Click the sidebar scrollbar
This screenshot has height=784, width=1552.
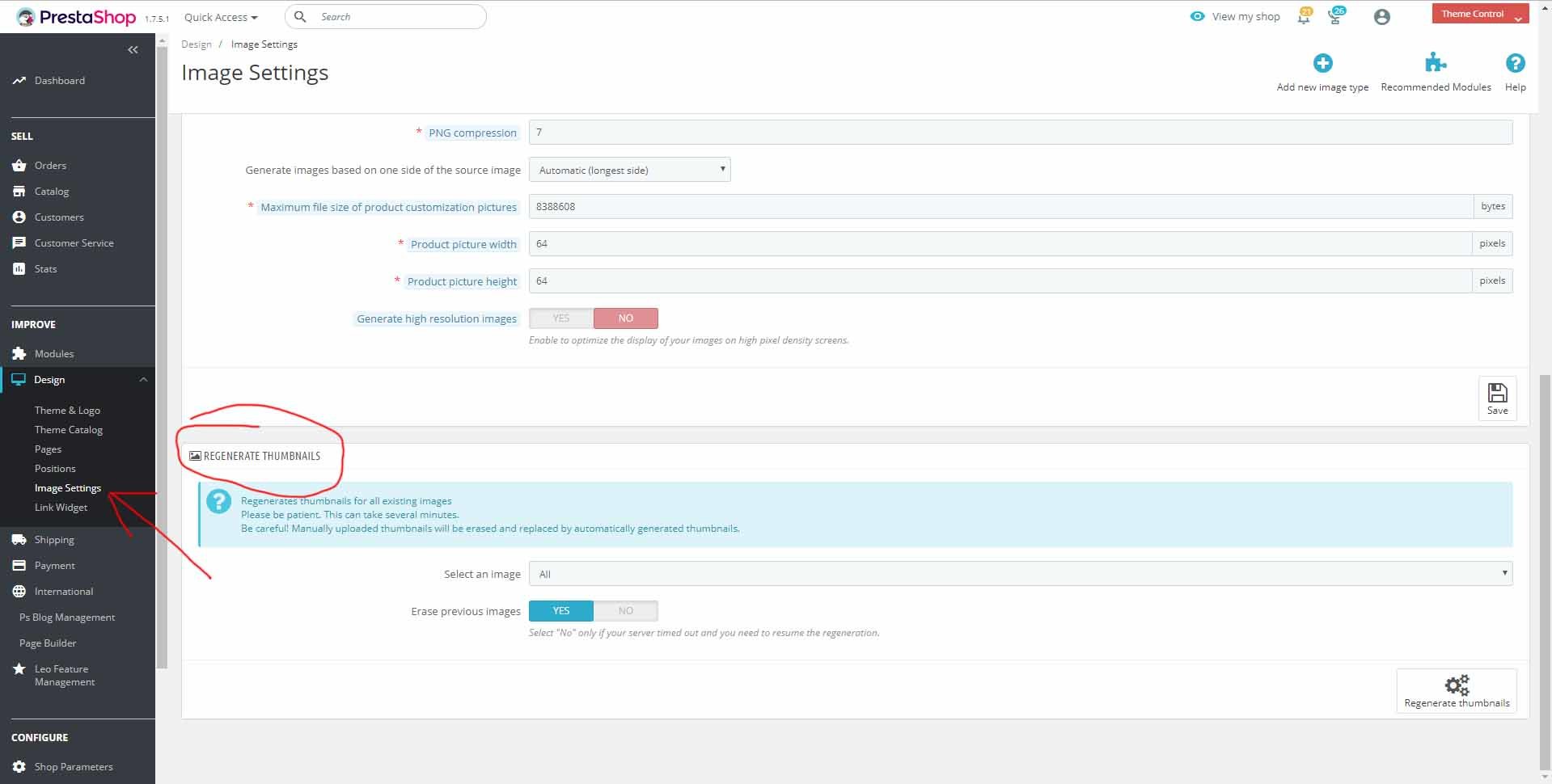pos(162,356)
